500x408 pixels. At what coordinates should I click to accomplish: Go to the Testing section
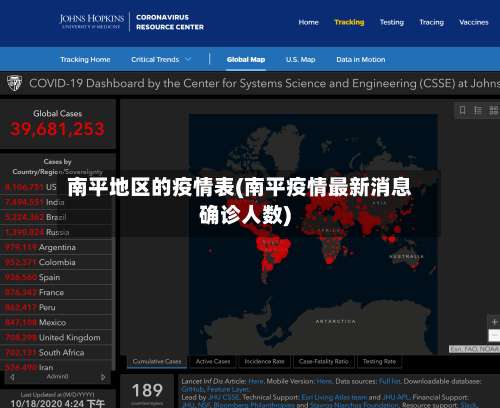pos(392,22)
